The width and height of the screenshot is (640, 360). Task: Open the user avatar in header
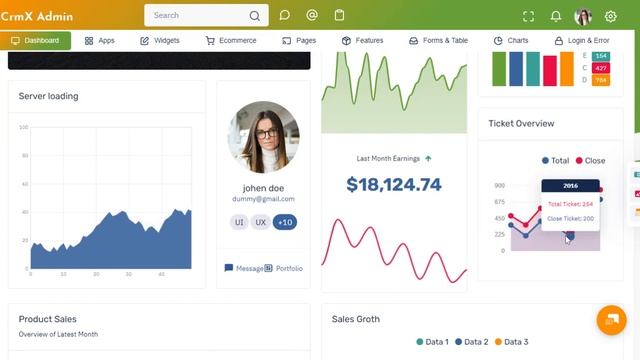583,16
